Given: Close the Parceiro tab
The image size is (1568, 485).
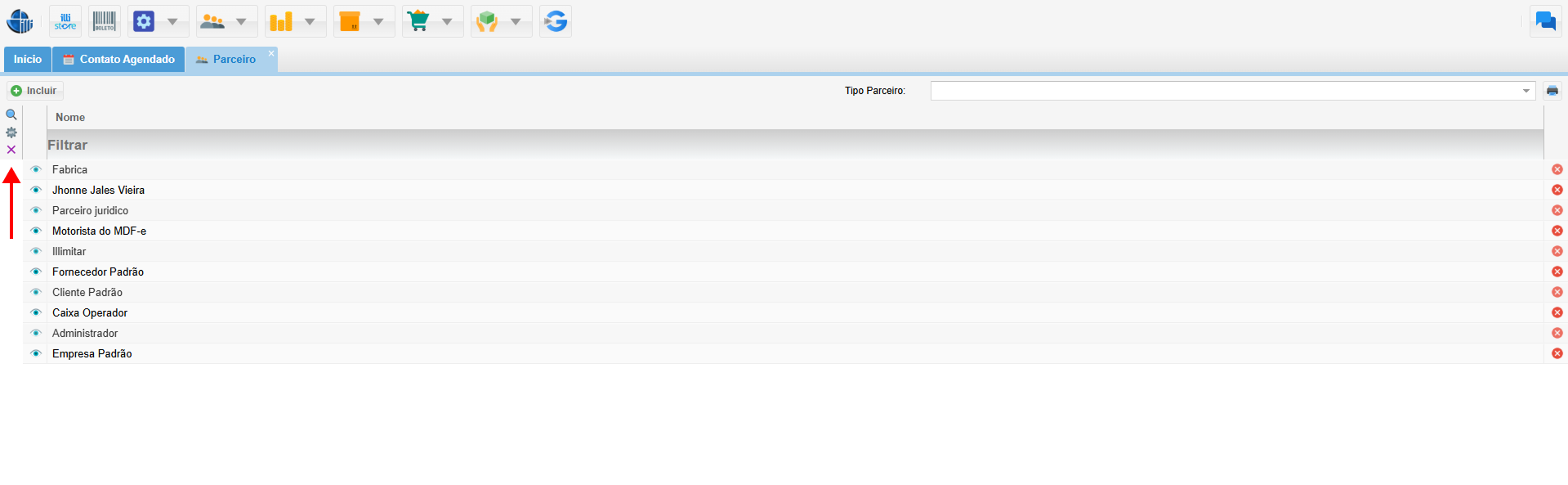Looking at the screenshot, I should (x=271, y=53).
